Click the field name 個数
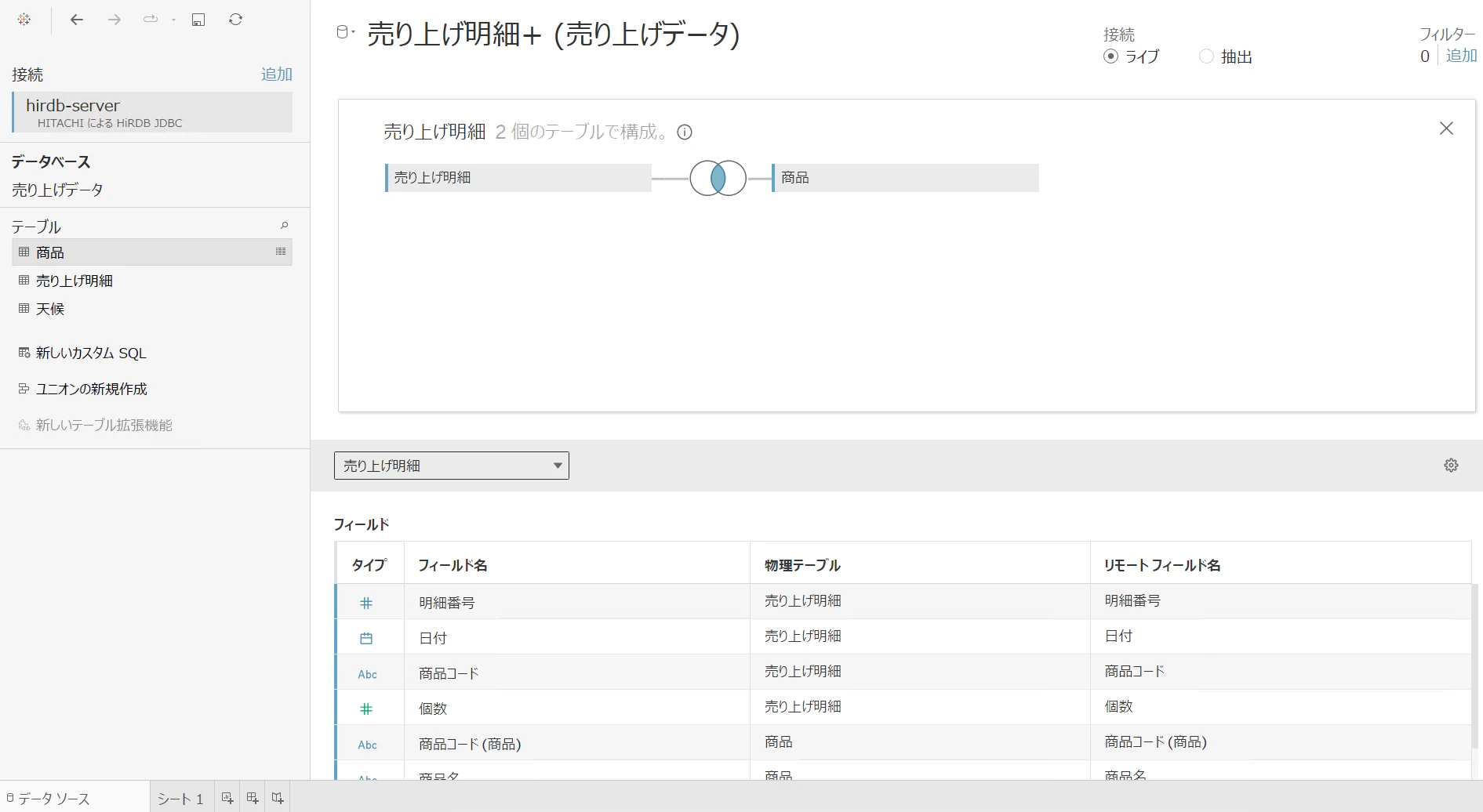The image size is (1483, 812). click(433, 709)
